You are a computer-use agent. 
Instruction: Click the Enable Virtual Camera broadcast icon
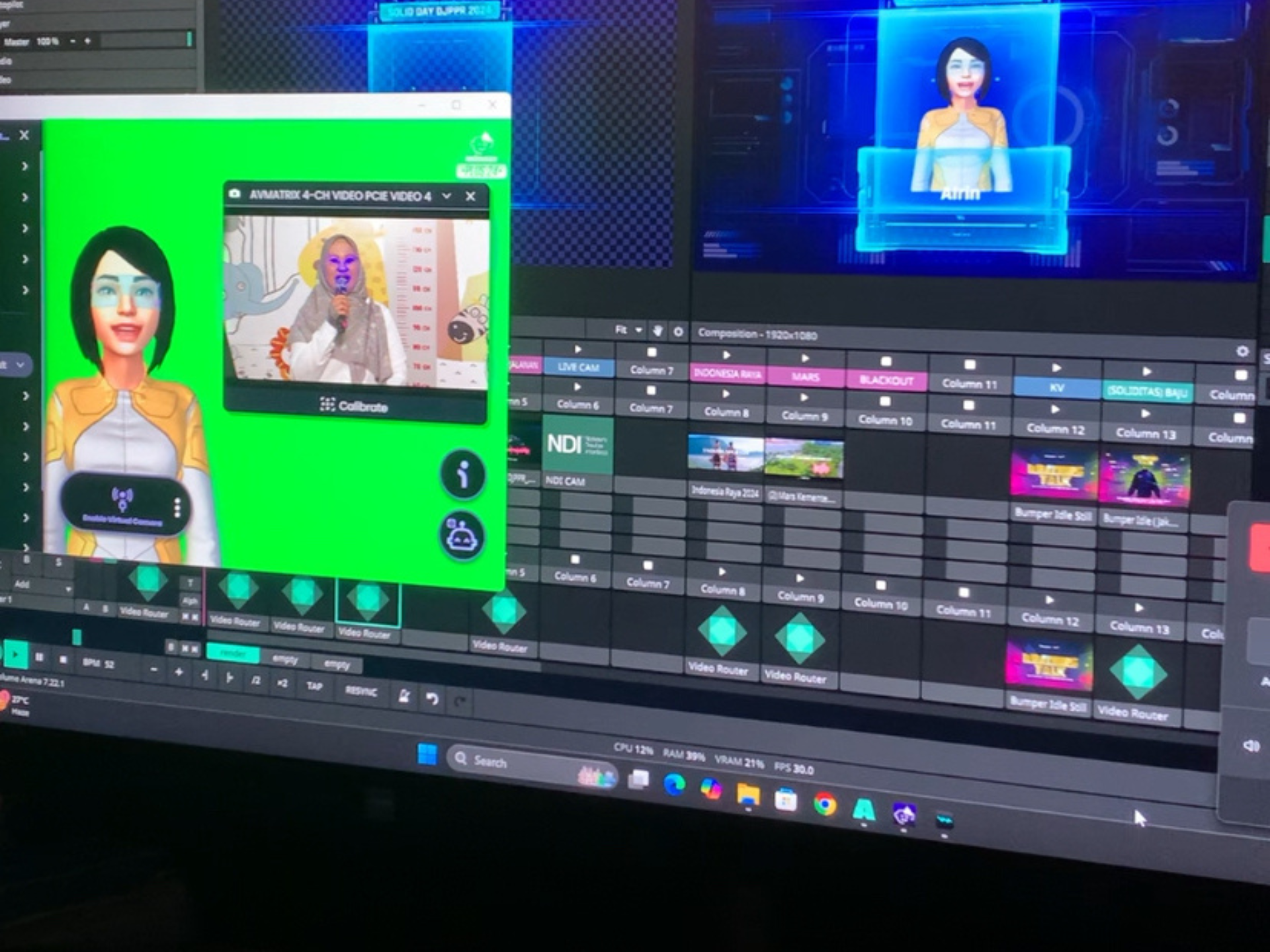(x=122, y=497)
